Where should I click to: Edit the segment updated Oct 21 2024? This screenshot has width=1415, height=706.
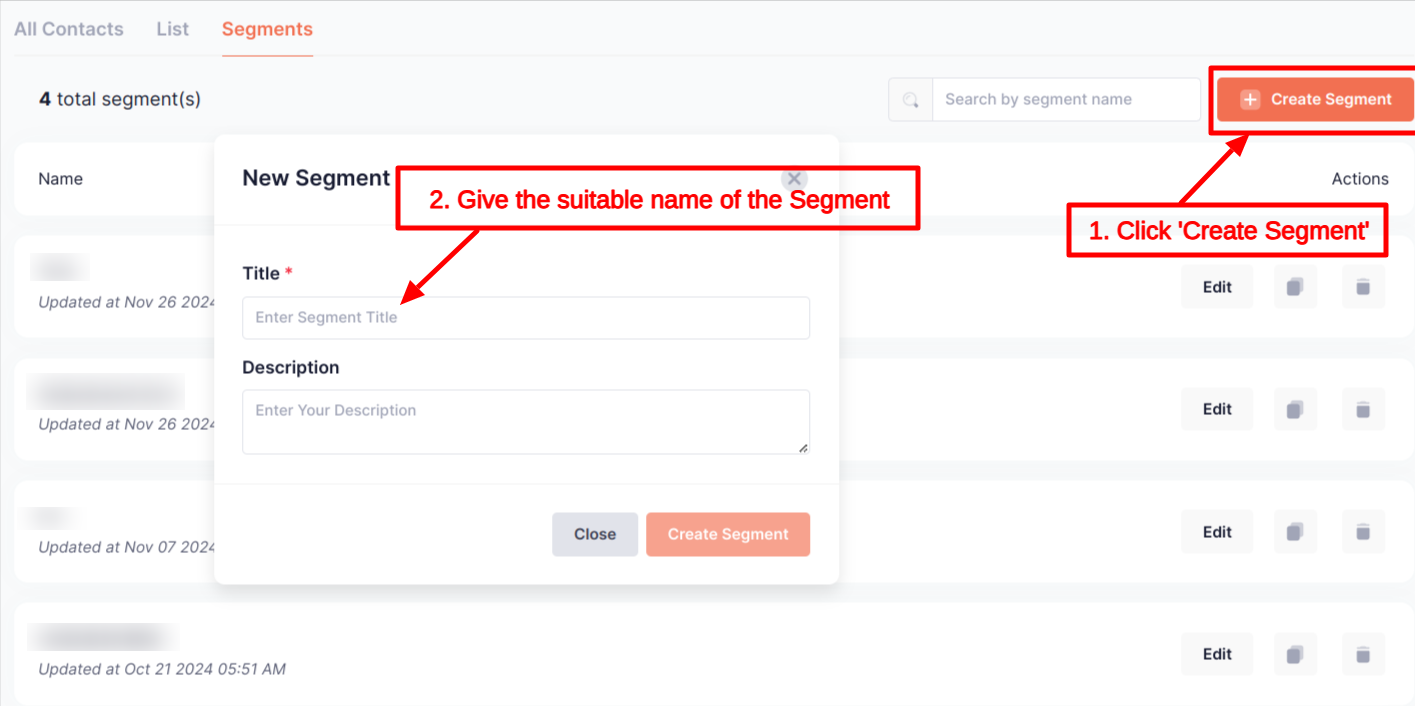[1217, 654]
